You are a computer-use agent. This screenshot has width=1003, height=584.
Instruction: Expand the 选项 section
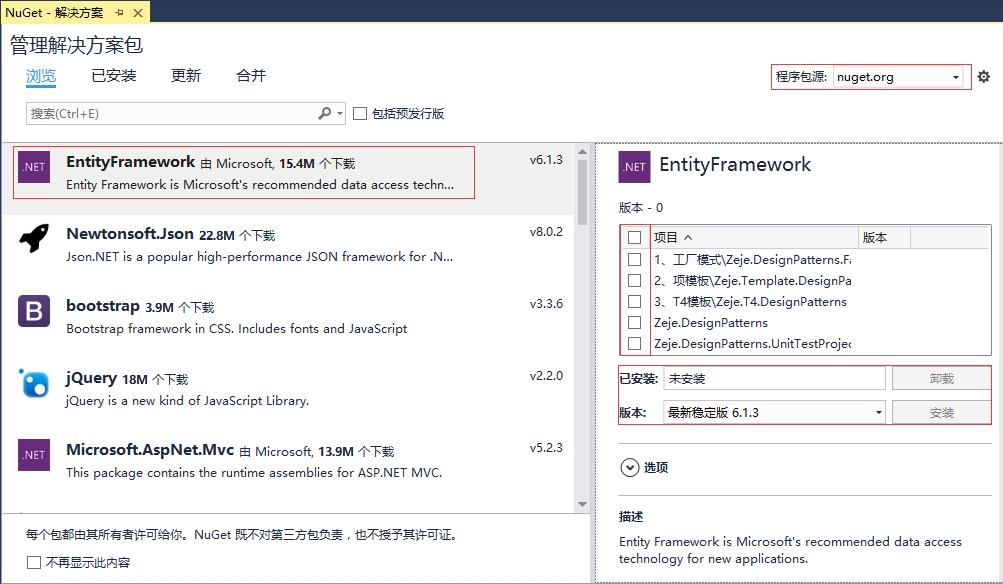pyautogui.click(x=629, y=468)
